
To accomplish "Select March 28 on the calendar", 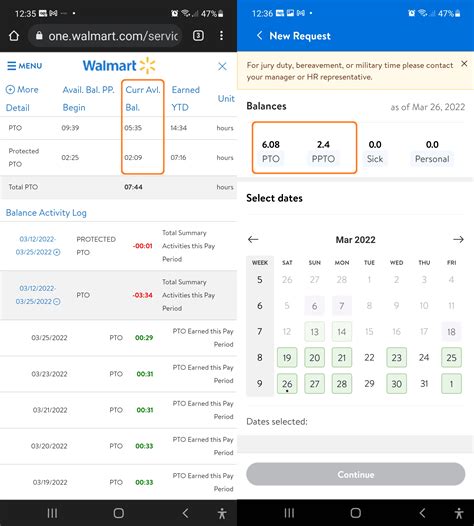I will tap(342, 384).
